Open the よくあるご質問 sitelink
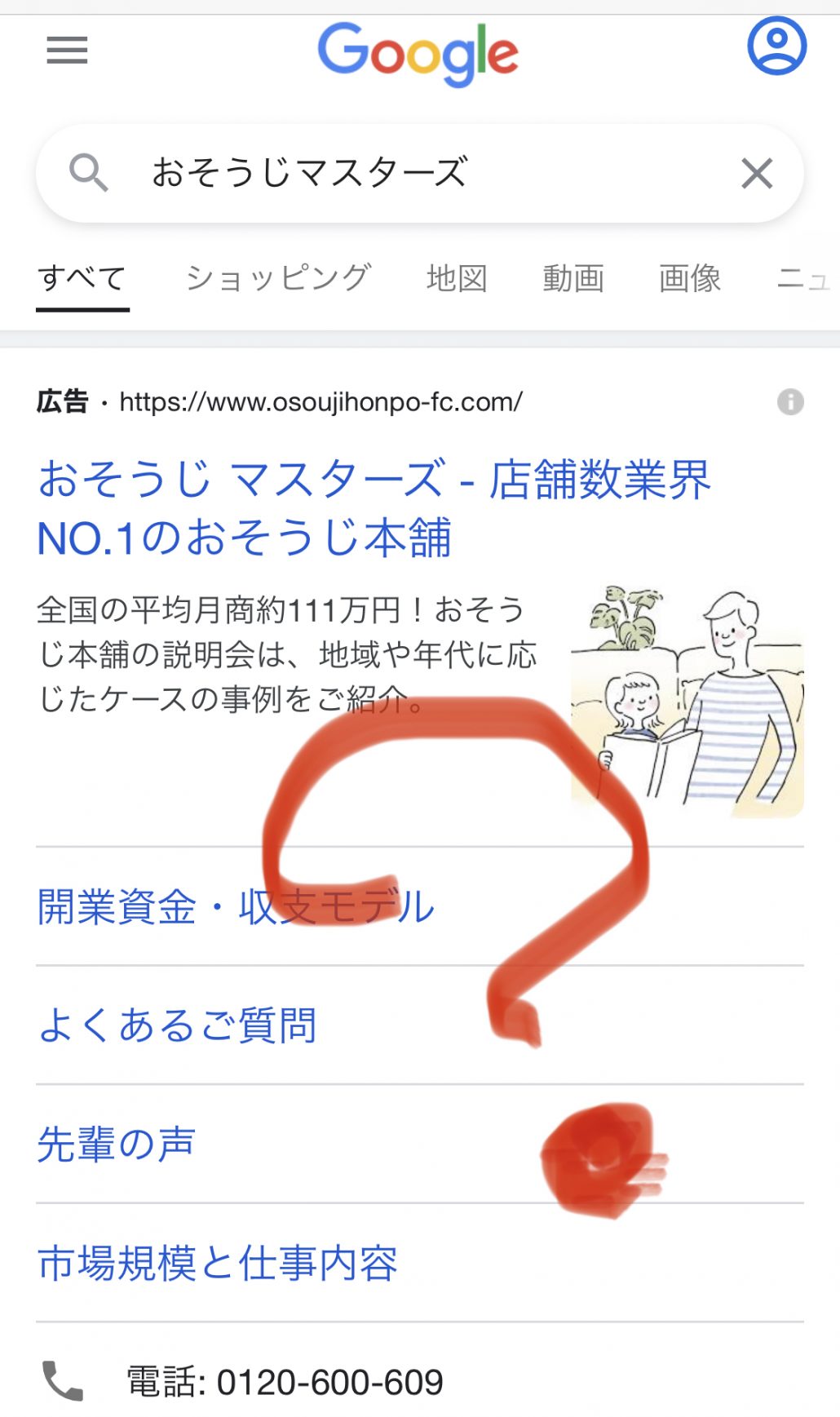 [176, 1025]
